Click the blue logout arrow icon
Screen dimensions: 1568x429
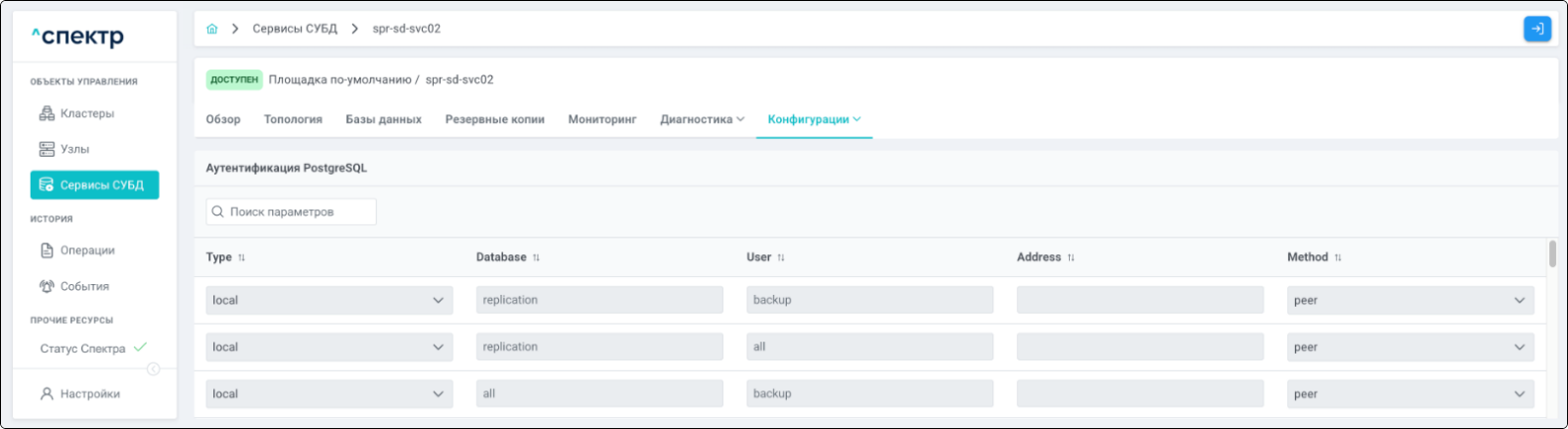1536,29
